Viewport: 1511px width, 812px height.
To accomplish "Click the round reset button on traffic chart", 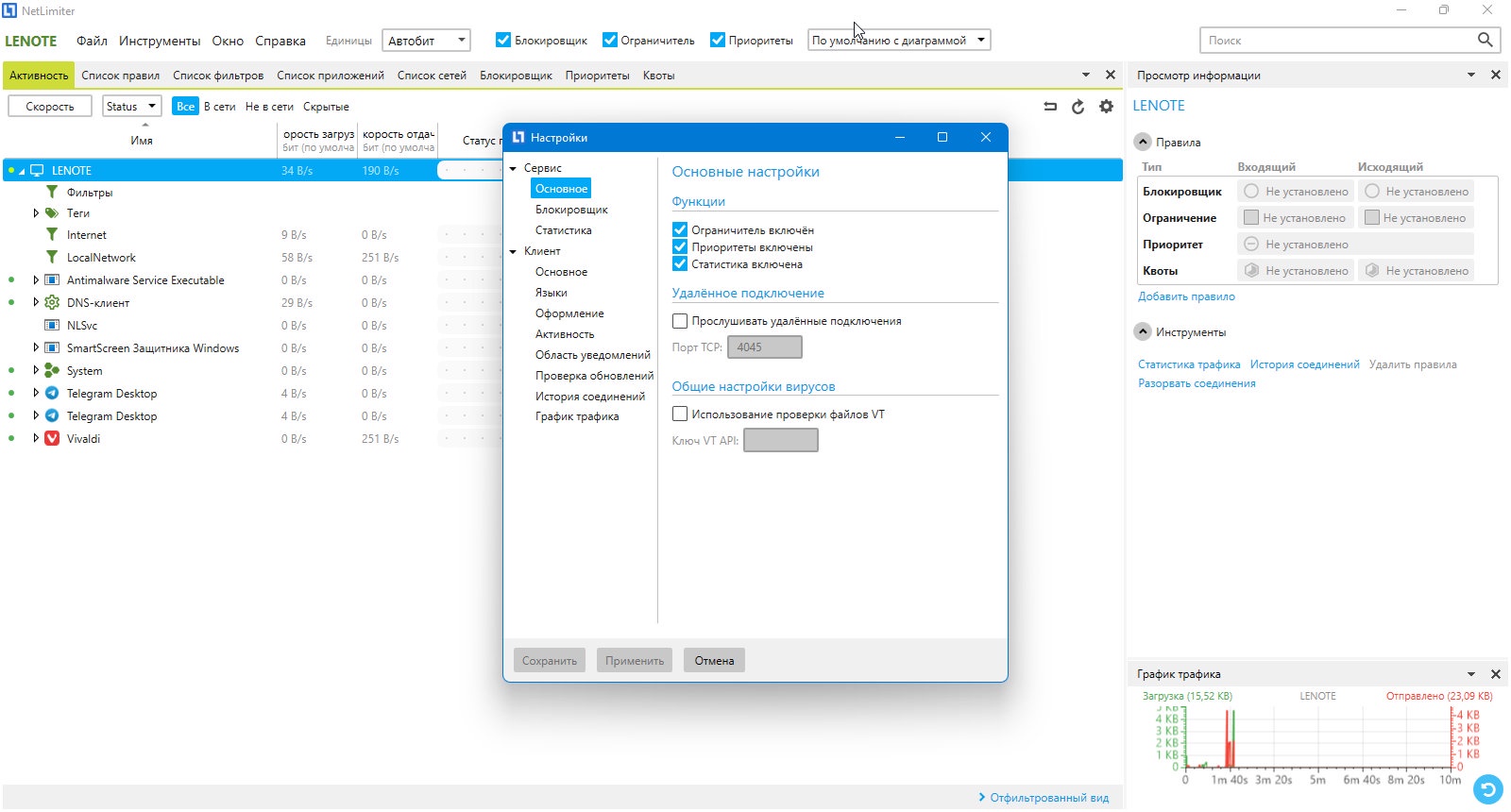I will [x=1487, y=788].
